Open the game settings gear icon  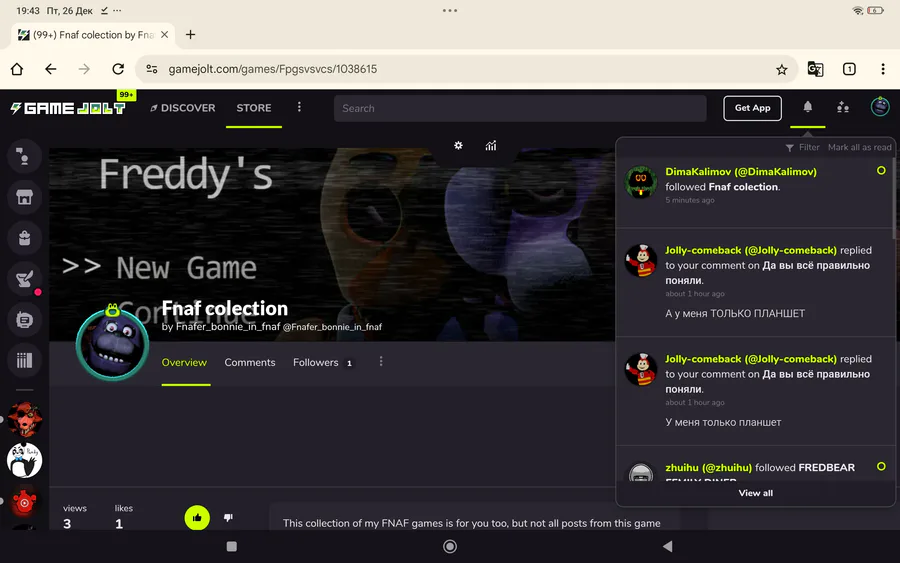click(458, 145)
